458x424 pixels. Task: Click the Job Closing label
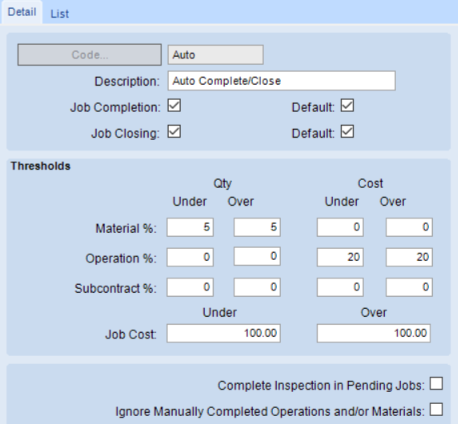click(x=125, y=134)
